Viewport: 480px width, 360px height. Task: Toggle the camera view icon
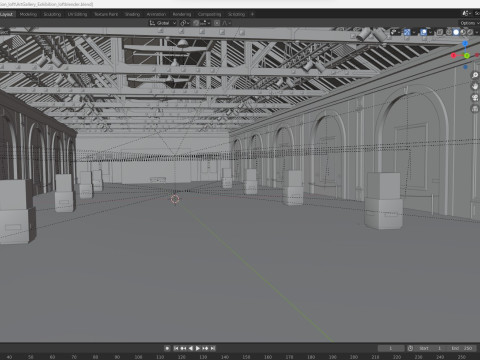[x=475, y=97]
